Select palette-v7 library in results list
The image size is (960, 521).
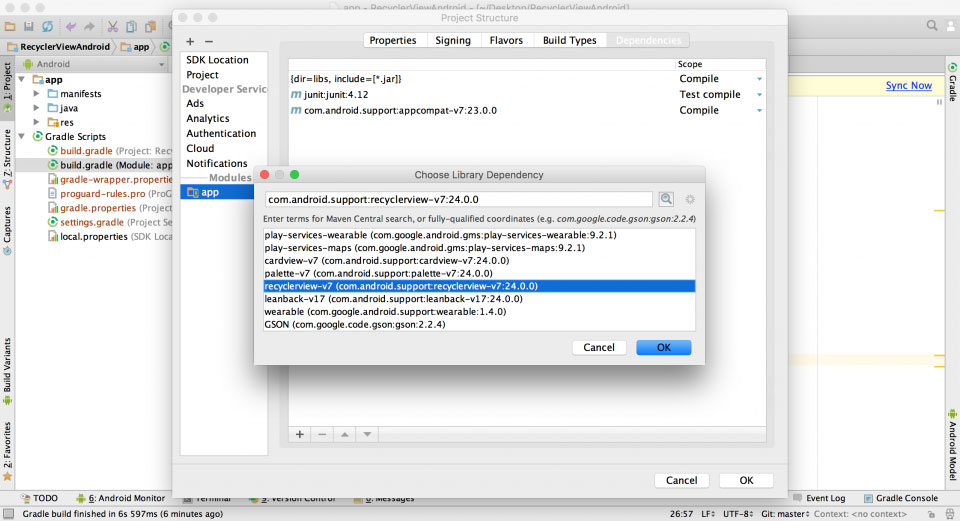(479, 274)
